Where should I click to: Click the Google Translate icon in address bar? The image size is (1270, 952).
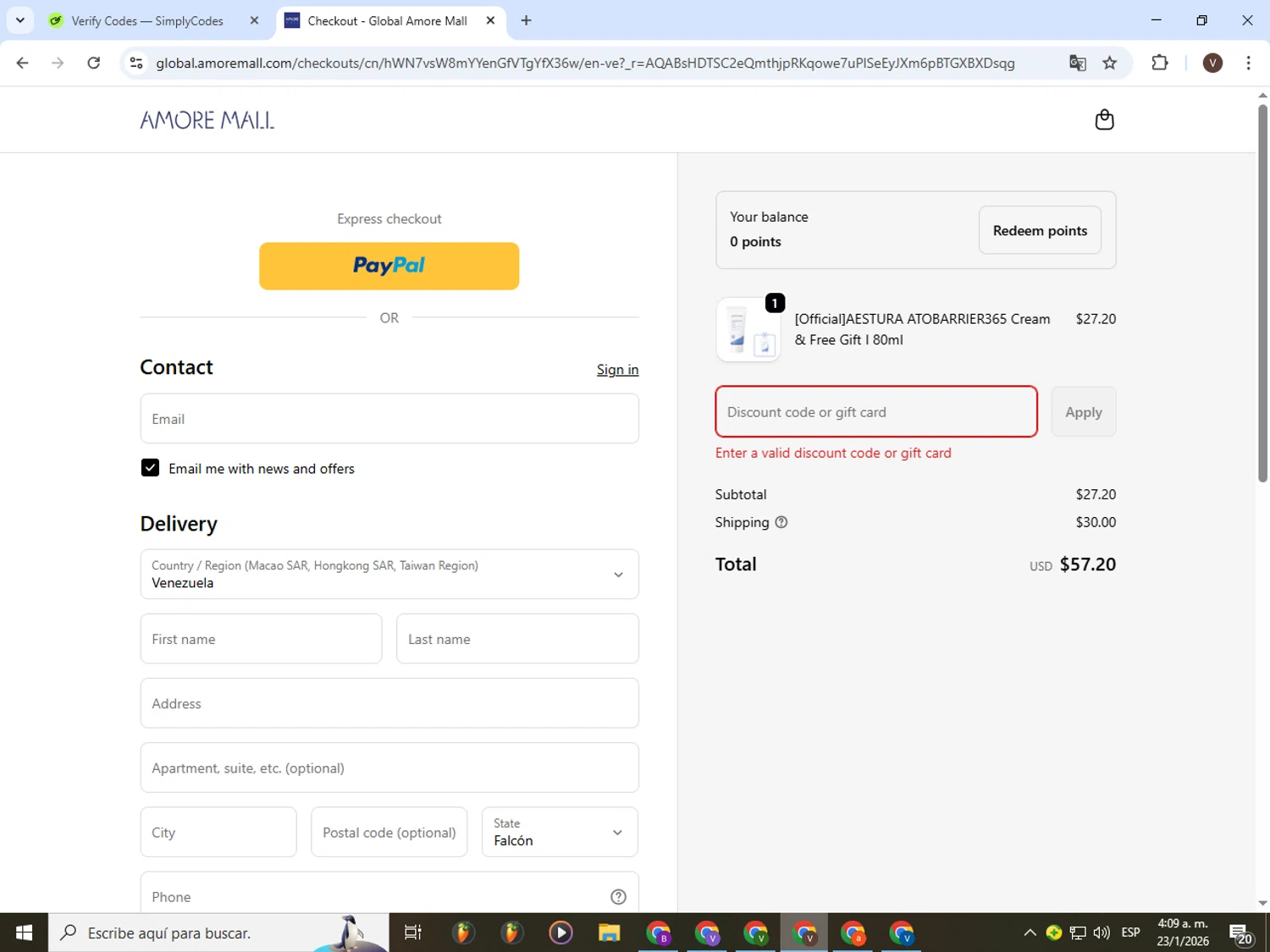click(1077, 63)
